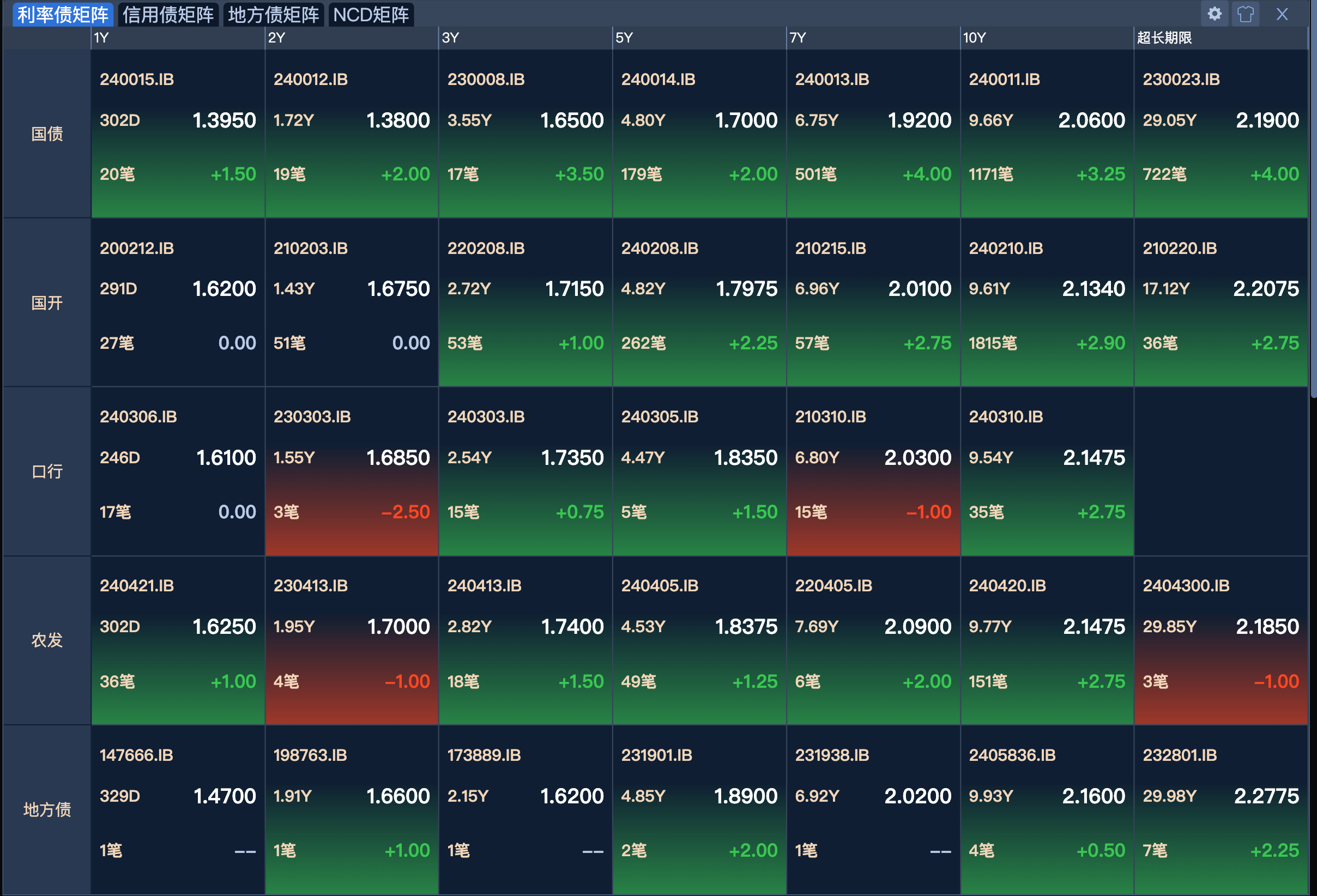Click the 超长期限 column header
This screenshot has height=896, width=1317.
1164,38
